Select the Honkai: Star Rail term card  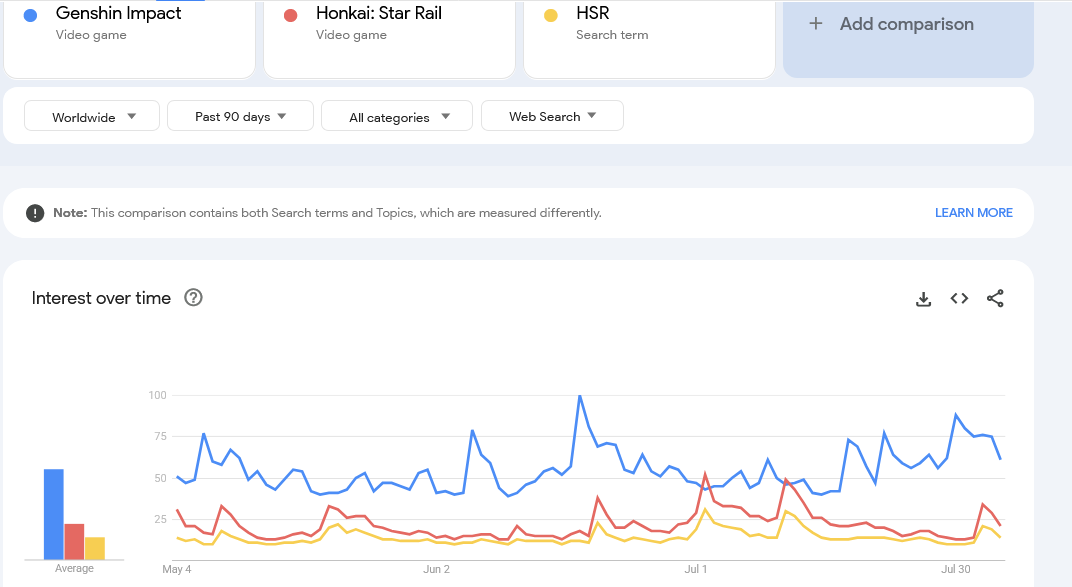389,39
